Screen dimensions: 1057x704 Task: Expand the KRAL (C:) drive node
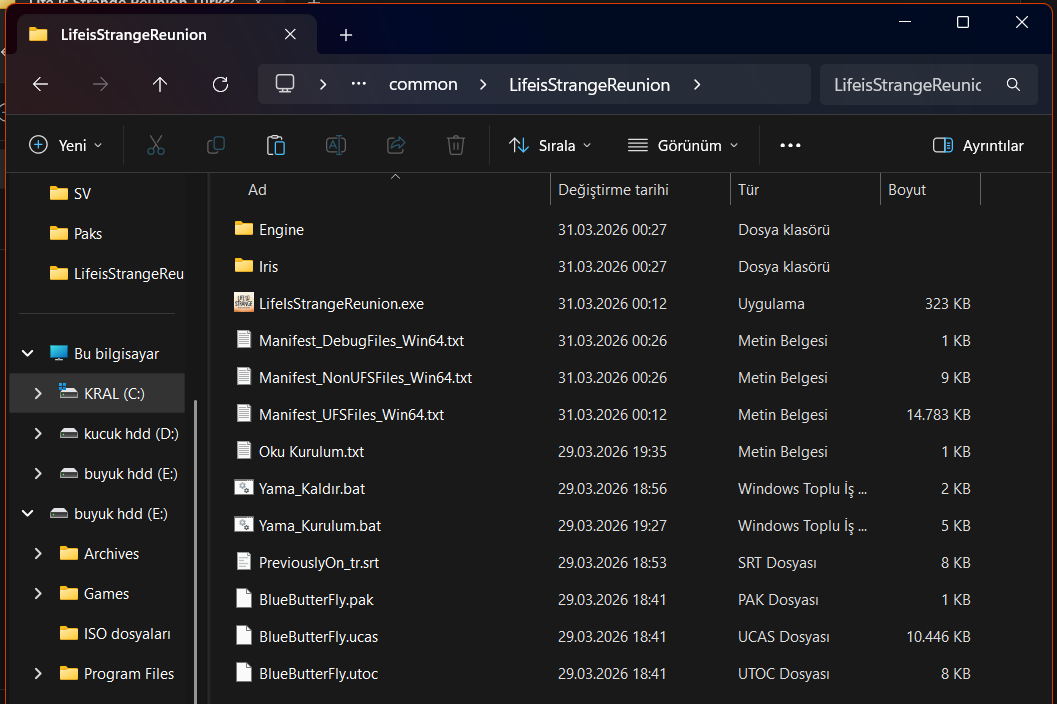point(38,393)
